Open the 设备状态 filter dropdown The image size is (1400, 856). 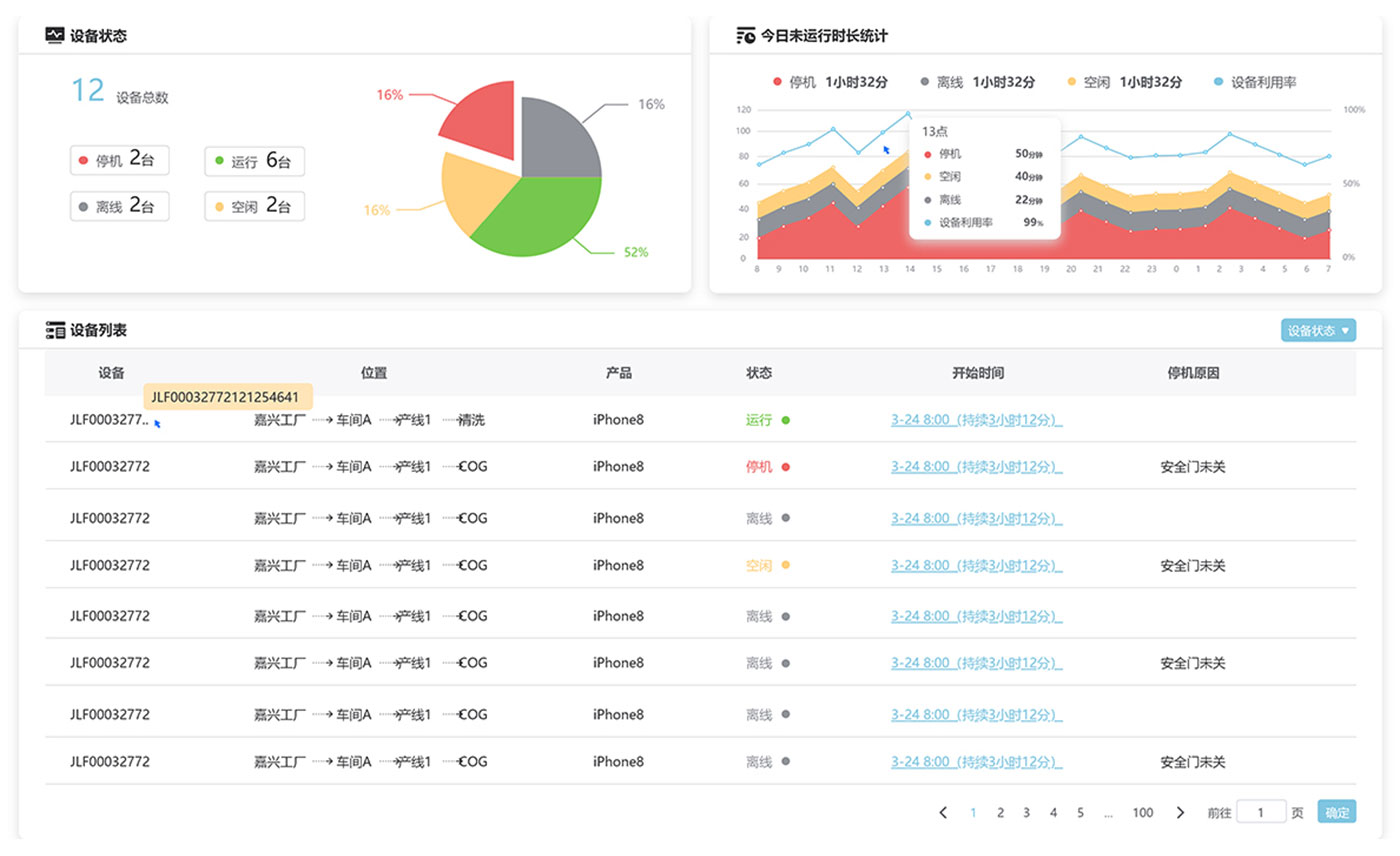pos(1318,330)
